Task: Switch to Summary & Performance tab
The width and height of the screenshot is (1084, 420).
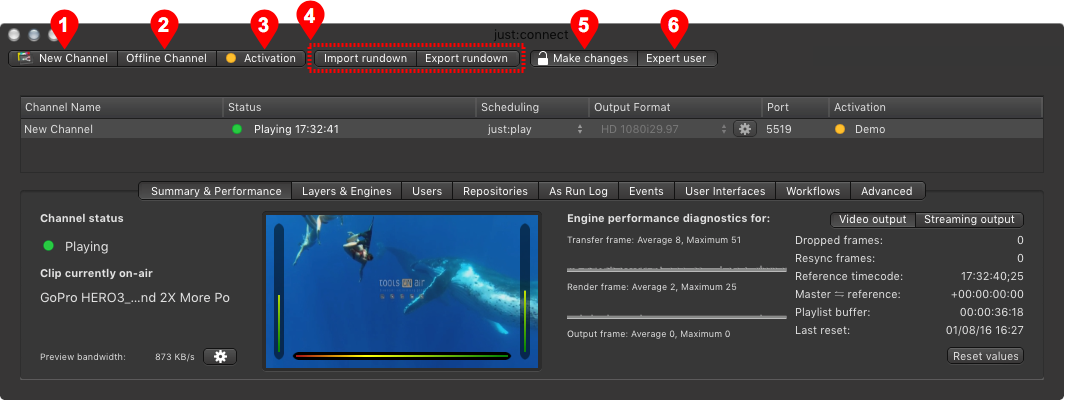Action: click(x=216, y=191)
